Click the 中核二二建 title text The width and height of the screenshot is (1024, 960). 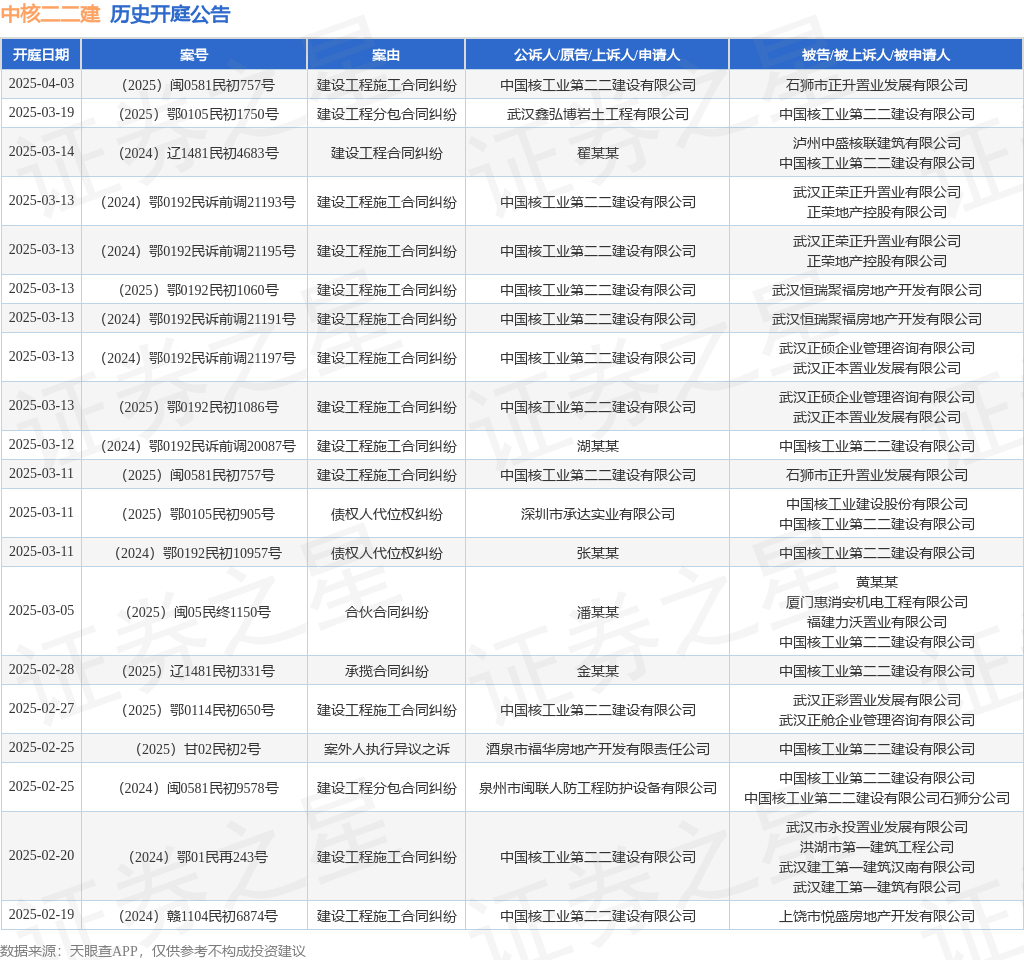pyautogui.click(x=50, y=14)
